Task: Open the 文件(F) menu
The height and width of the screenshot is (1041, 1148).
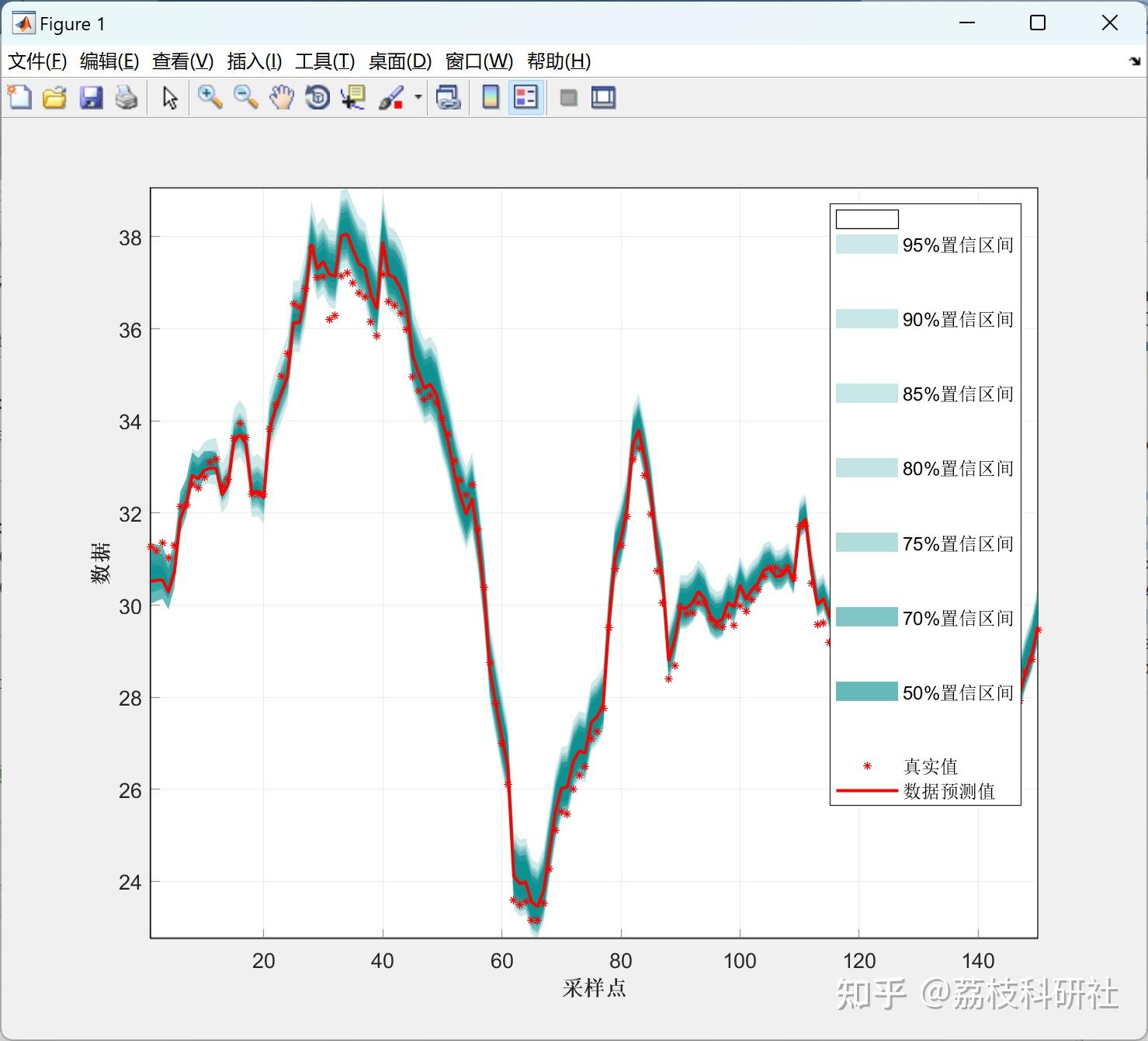Action: point(36,61)
